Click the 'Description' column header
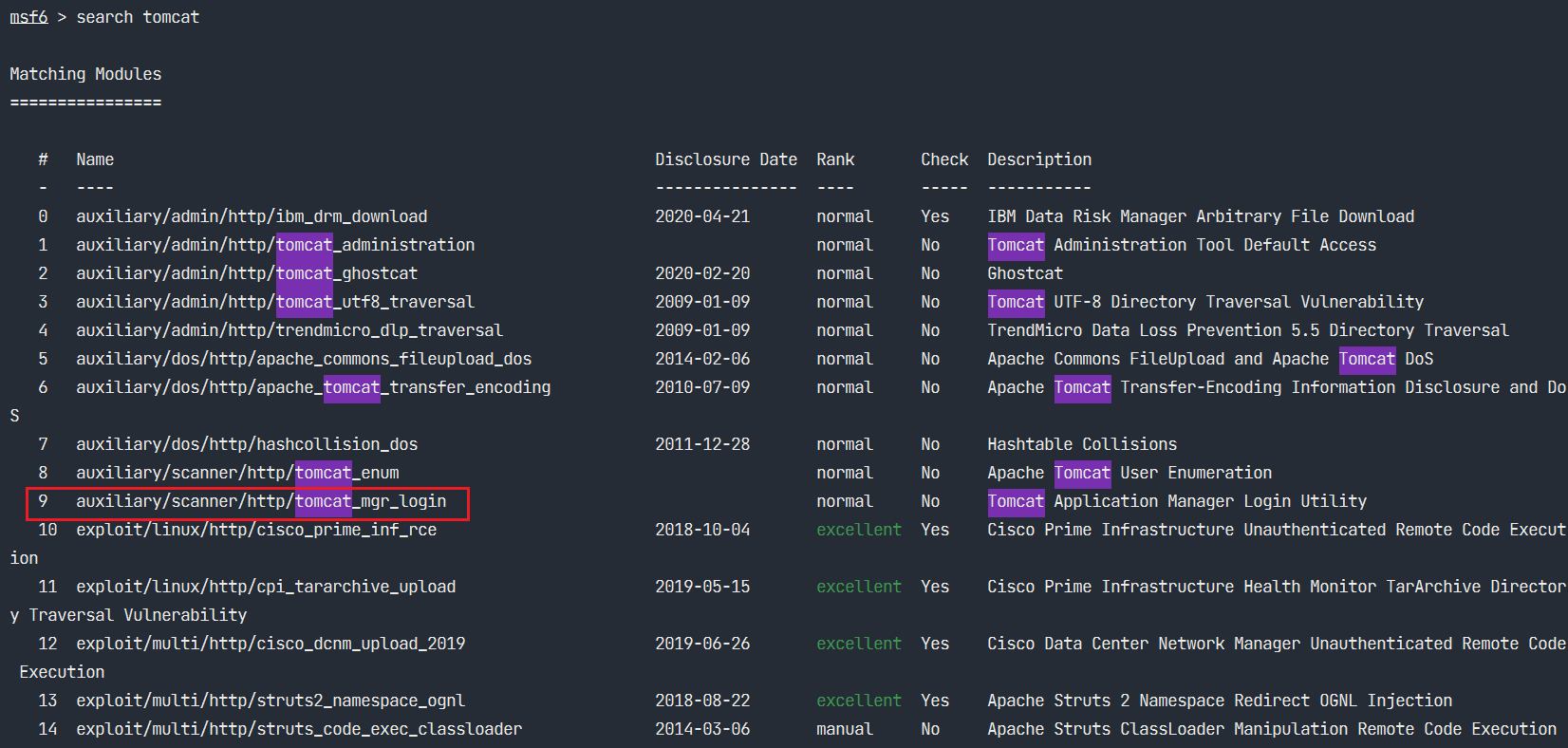This screenshot has height=748, width=1568. pyautogui.click(x=1039, y=159)
